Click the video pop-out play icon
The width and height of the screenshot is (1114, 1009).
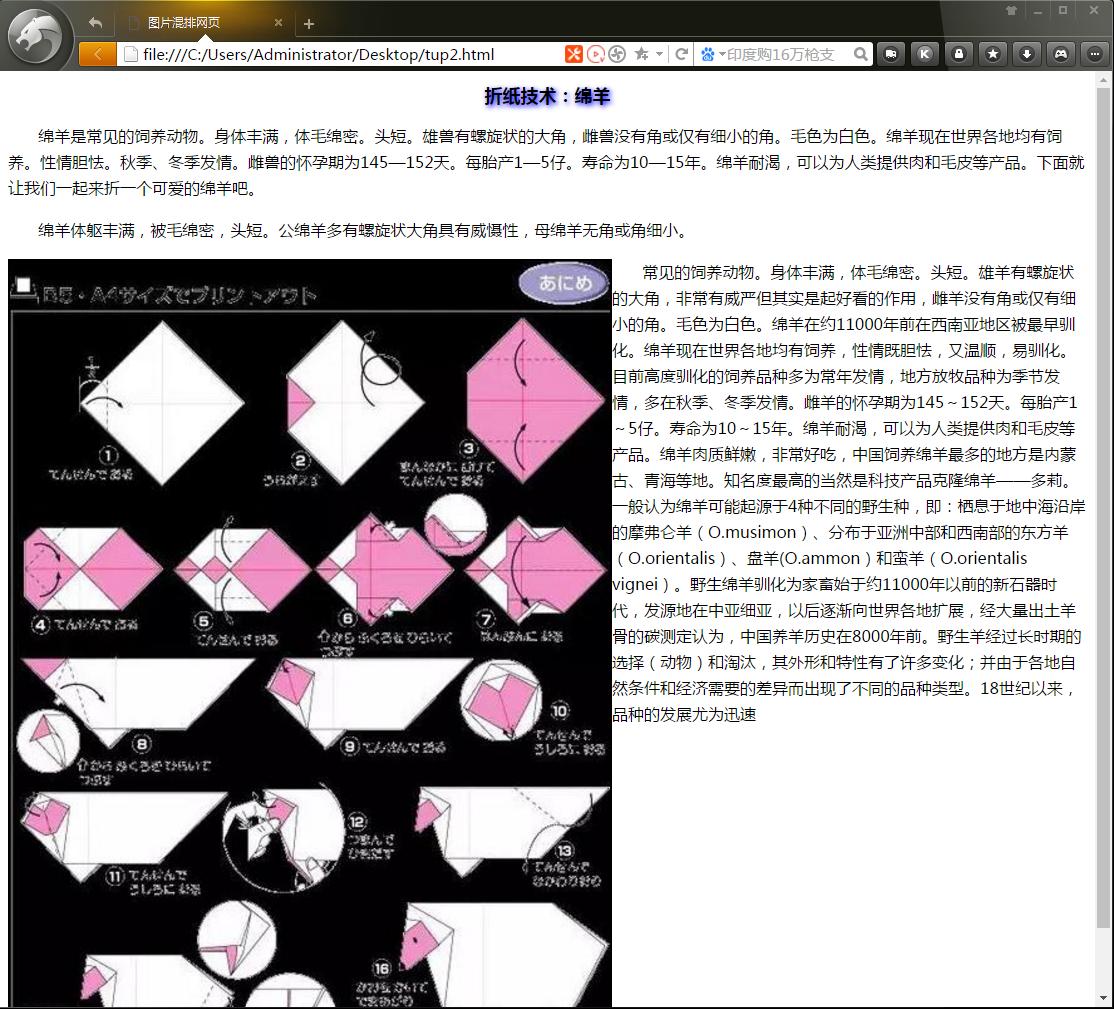tap(598, 54)
